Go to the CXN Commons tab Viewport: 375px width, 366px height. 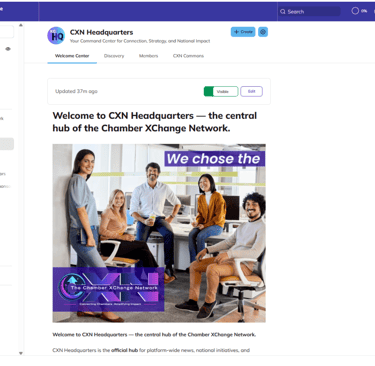pos(188,56)
